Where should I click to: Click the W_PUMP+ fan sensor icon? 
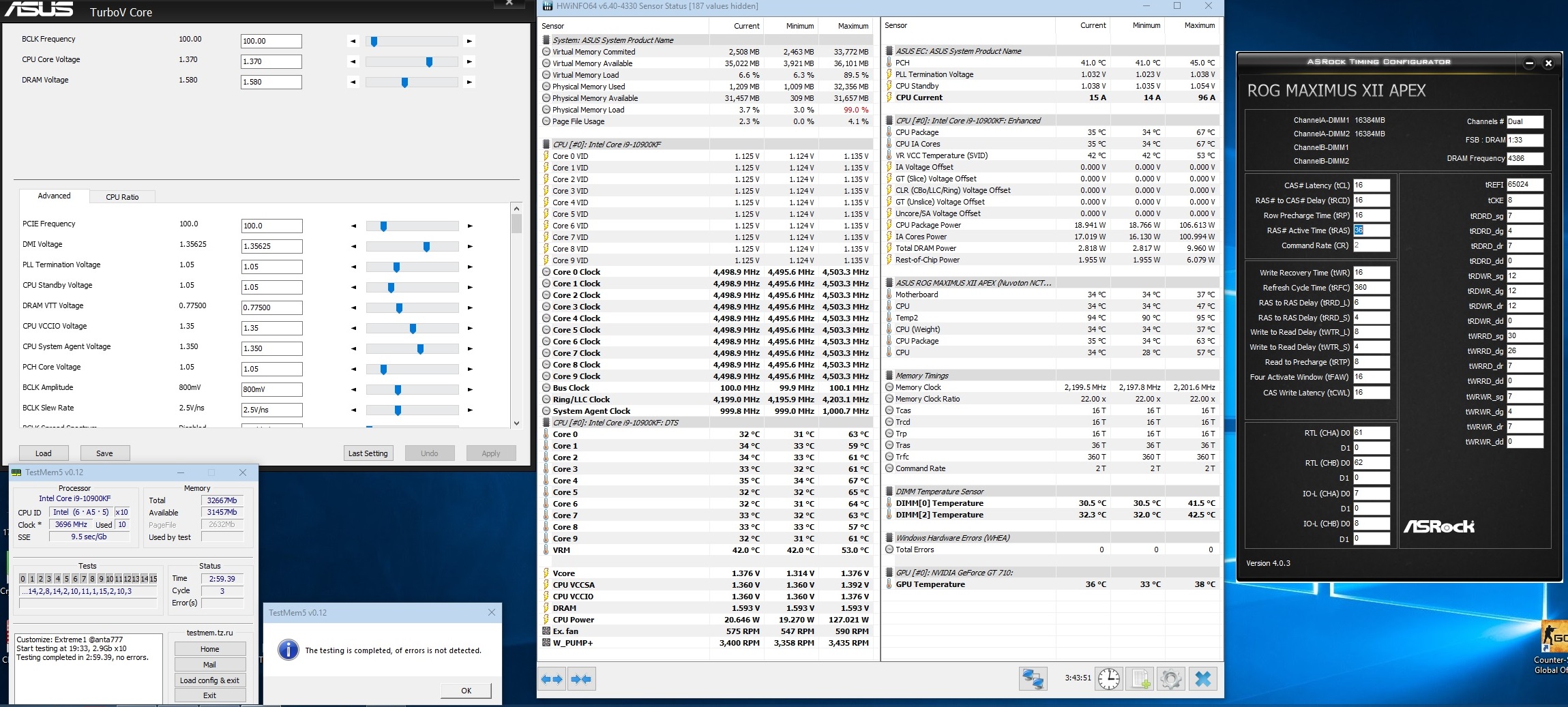tap(546, 643)
